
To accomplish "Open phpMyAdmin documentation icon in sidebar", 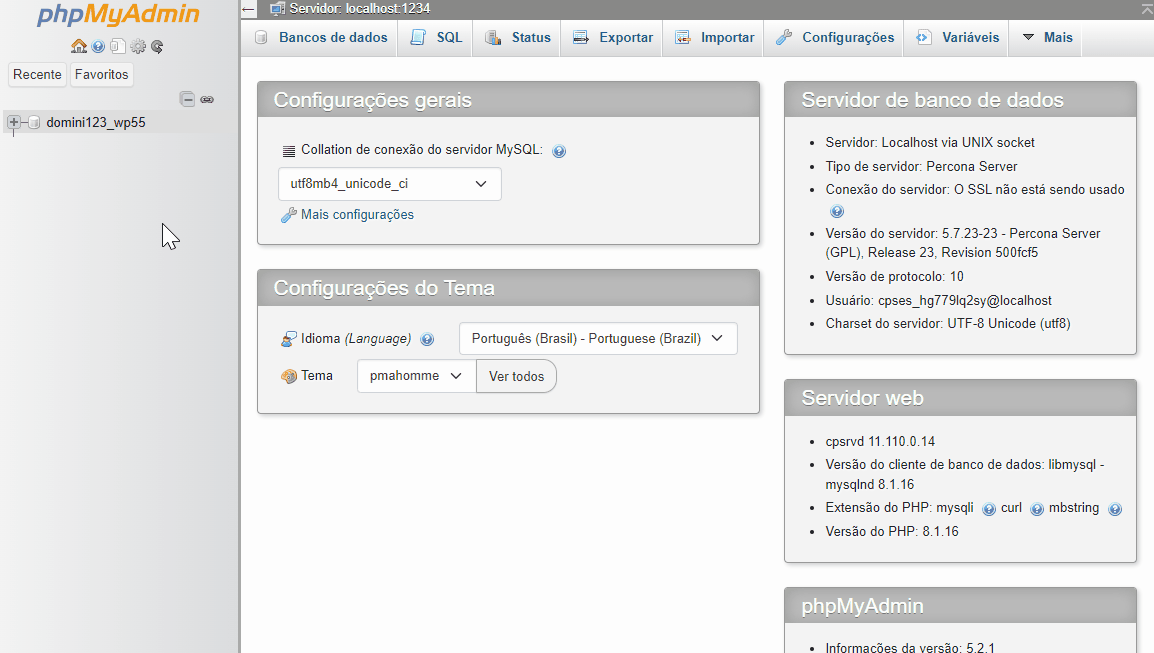I will click(98, 46).
